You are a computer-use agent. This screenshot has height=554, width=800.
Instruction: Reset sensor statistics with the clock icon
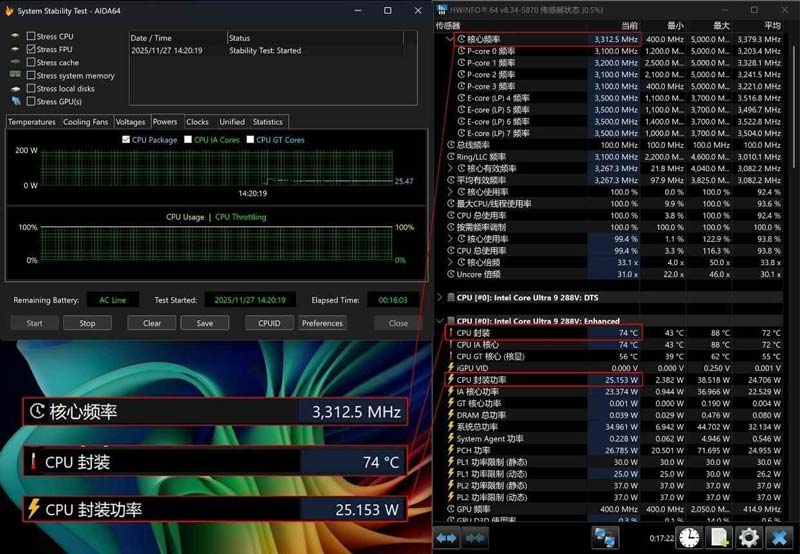(x=689, y=538)
